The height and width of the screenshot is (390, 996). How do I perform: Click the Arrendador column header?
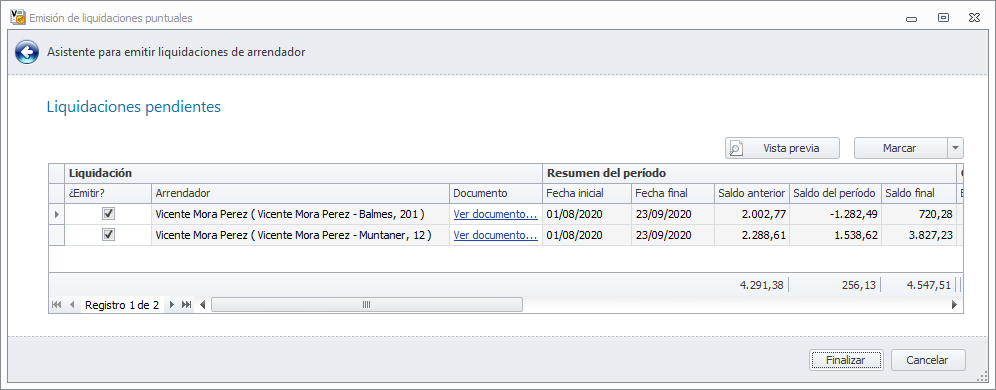301,193
